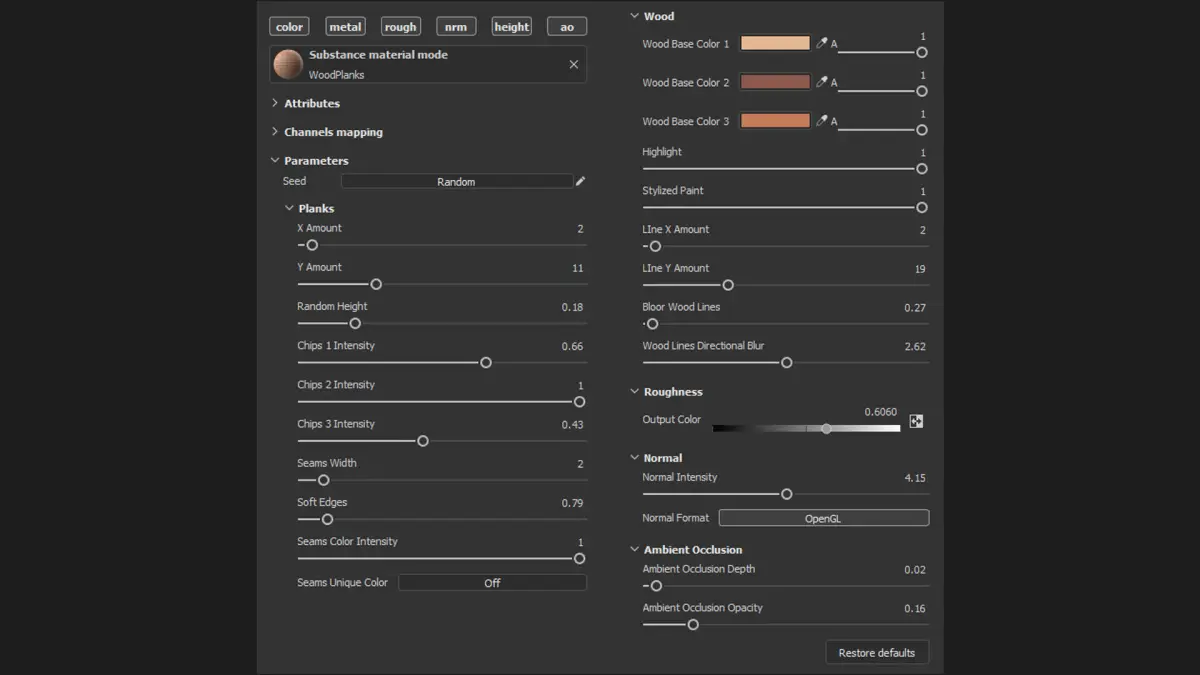Click the eyedropper for Wood Base Color 2
Image resolution: width=1200 pixels, height=675 pixels.
822,82
